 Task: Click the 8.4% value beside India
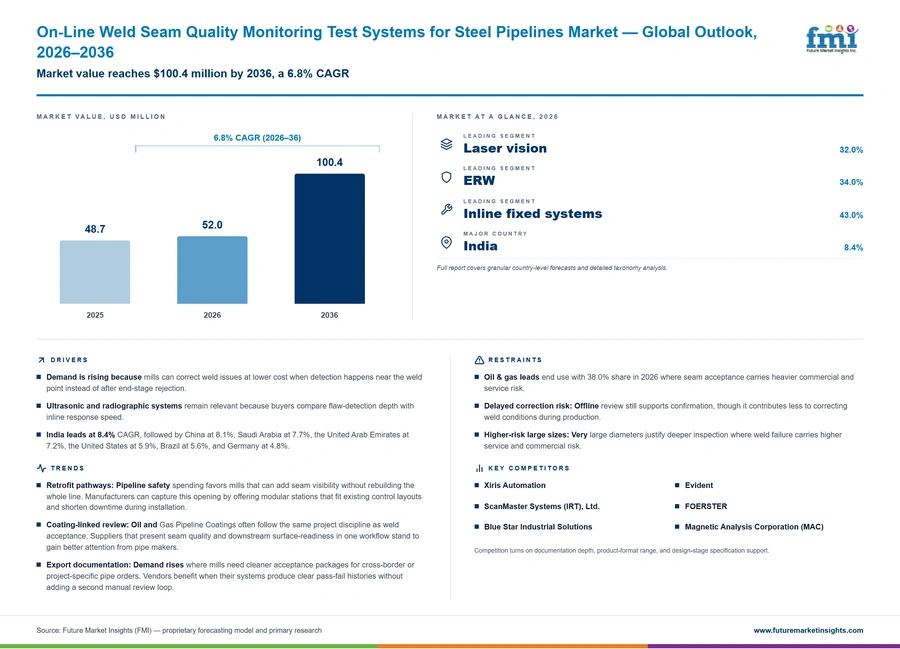click(x=853, y=247)
